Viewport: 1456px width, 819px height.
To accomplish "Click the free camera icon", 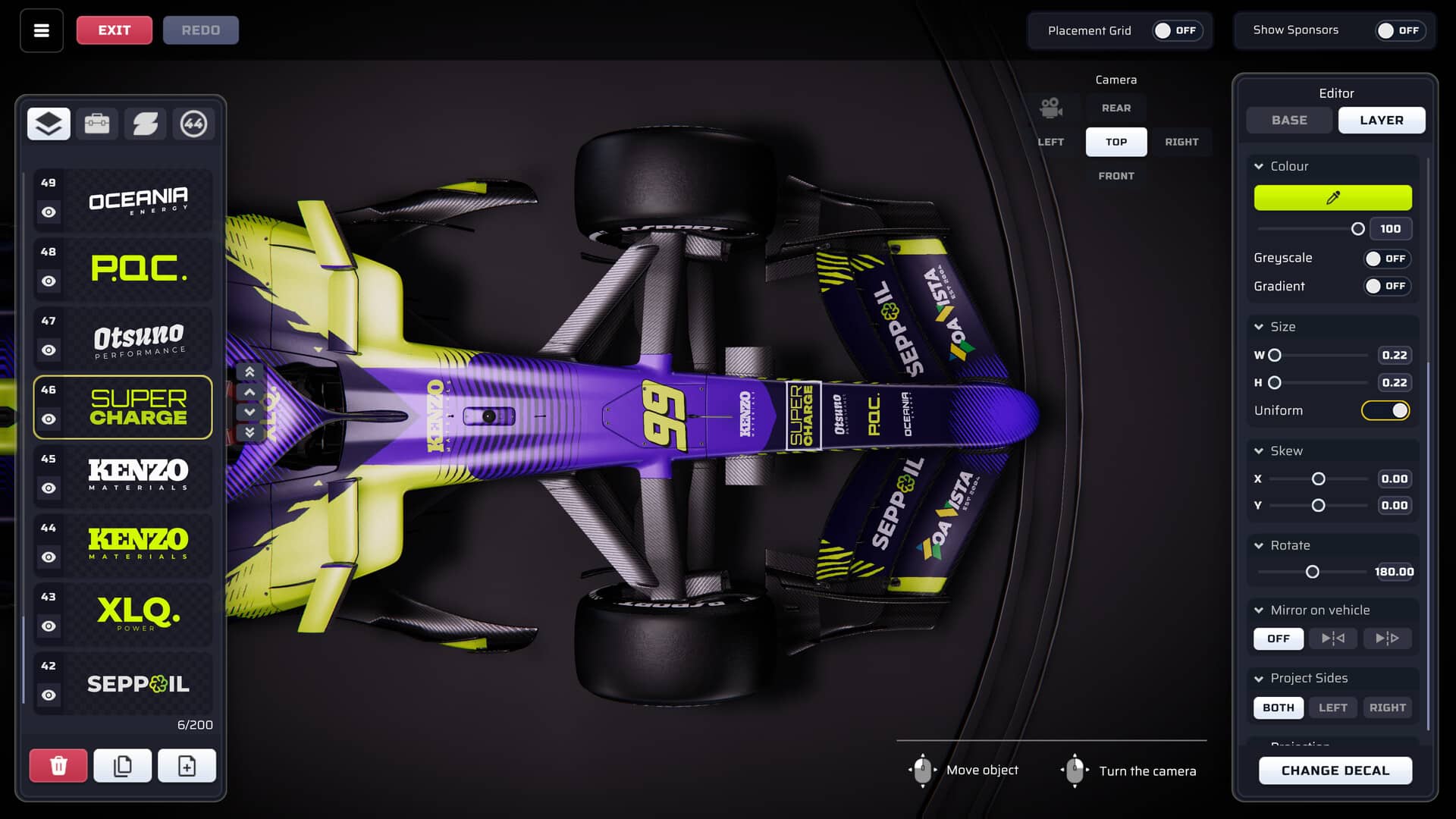I will click(x=1051, y=108).
